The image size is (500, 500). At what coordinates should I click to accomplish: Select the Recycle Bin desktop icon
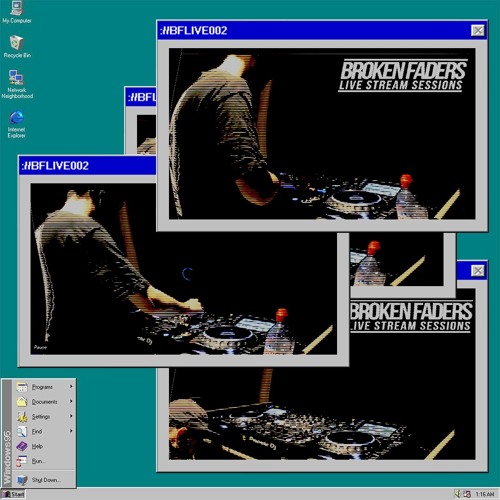17,46
